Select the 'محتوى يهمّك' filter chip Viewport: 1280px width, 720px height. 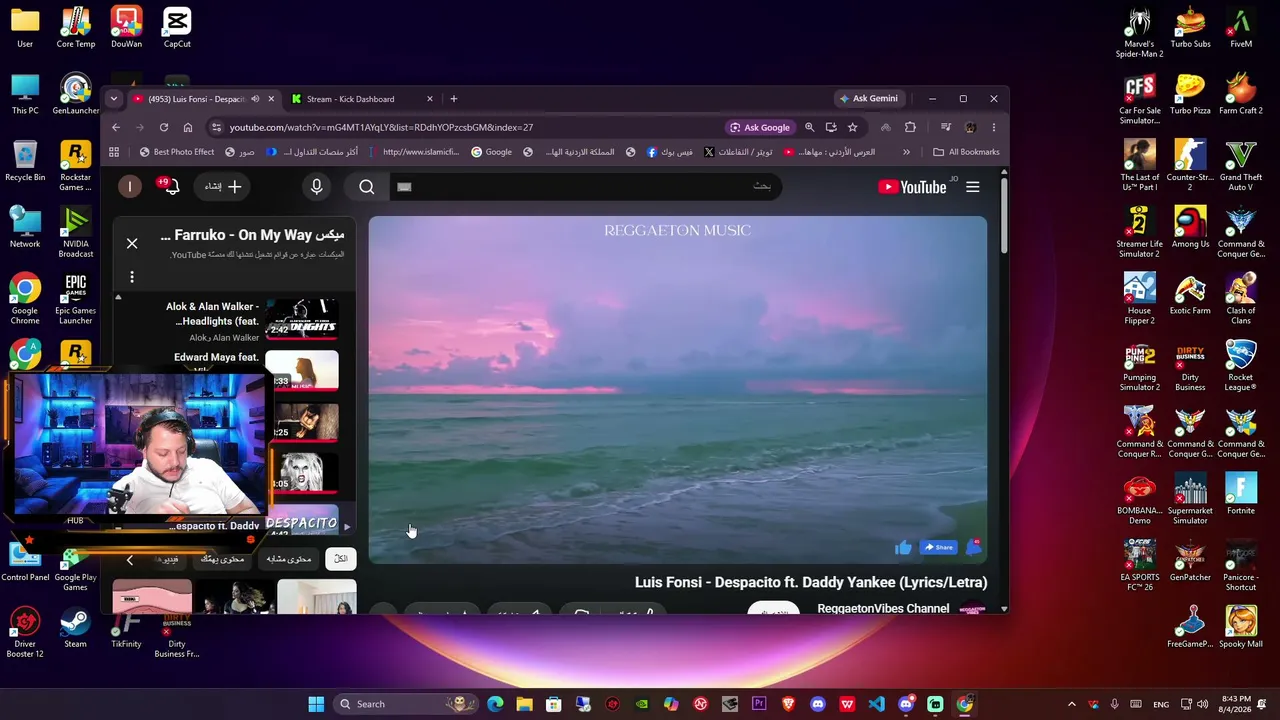pos(222,559)
